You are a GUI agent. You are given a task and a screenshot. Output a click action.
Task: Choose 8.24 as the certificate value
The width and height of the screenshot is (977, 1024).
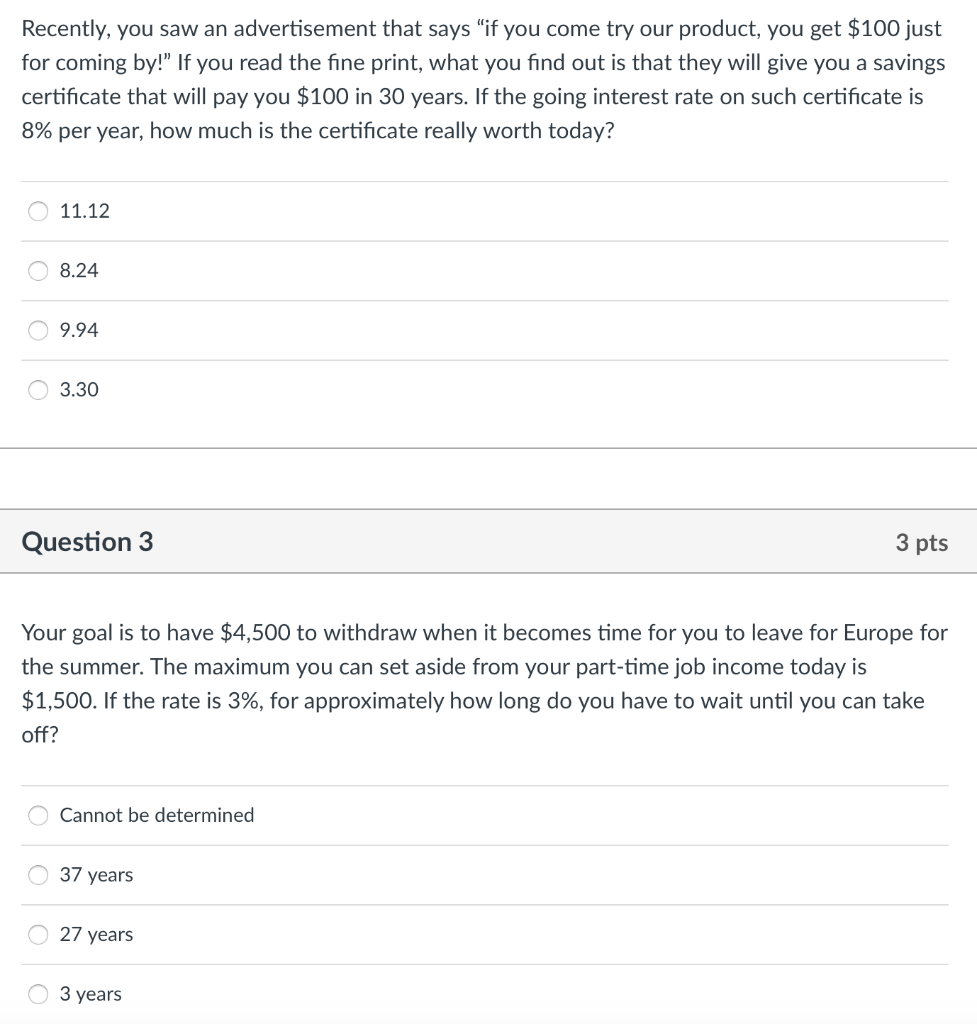coord(79,270)
